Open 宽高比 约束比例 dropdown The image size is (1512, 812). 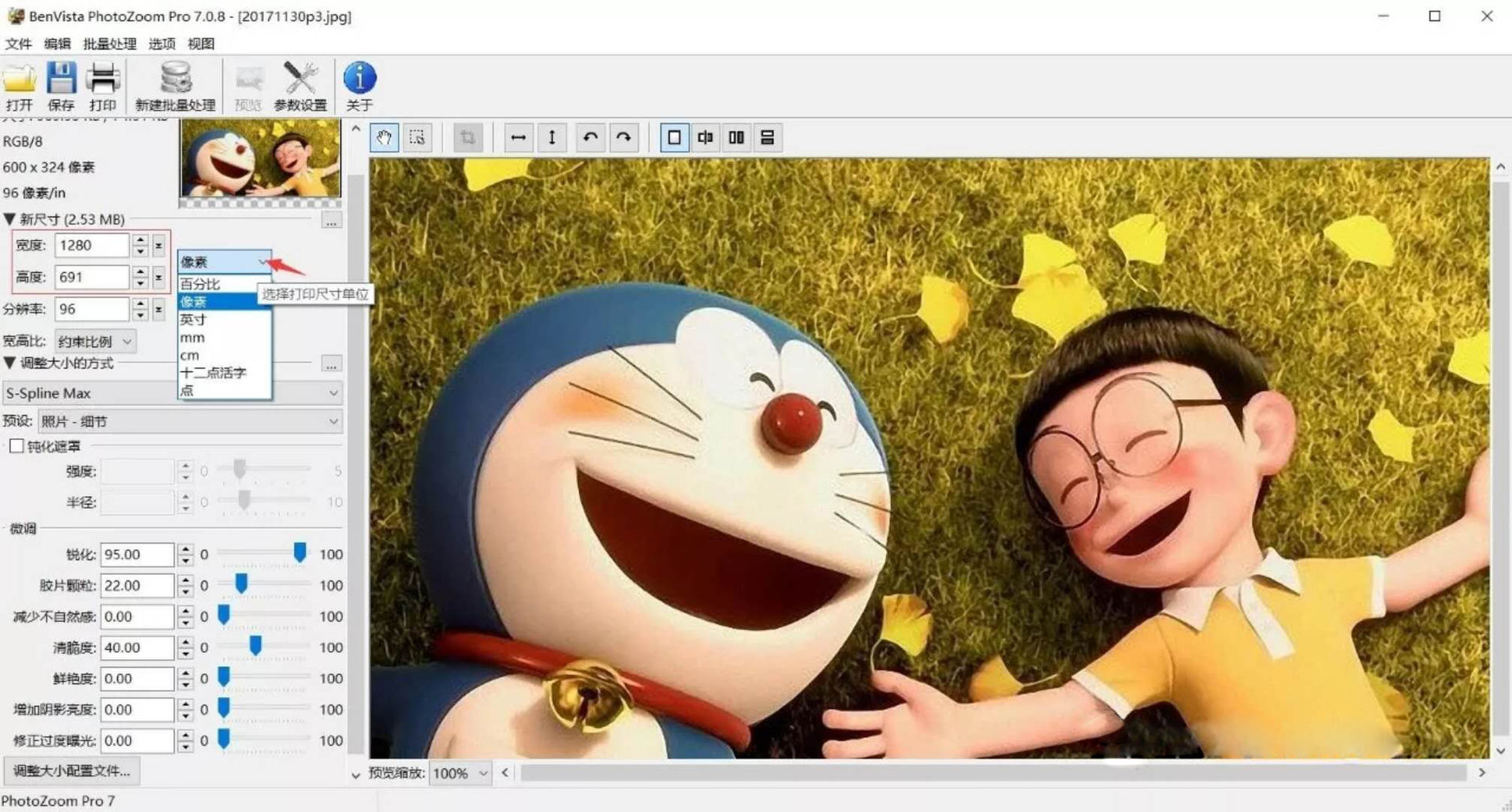[95, 341]
